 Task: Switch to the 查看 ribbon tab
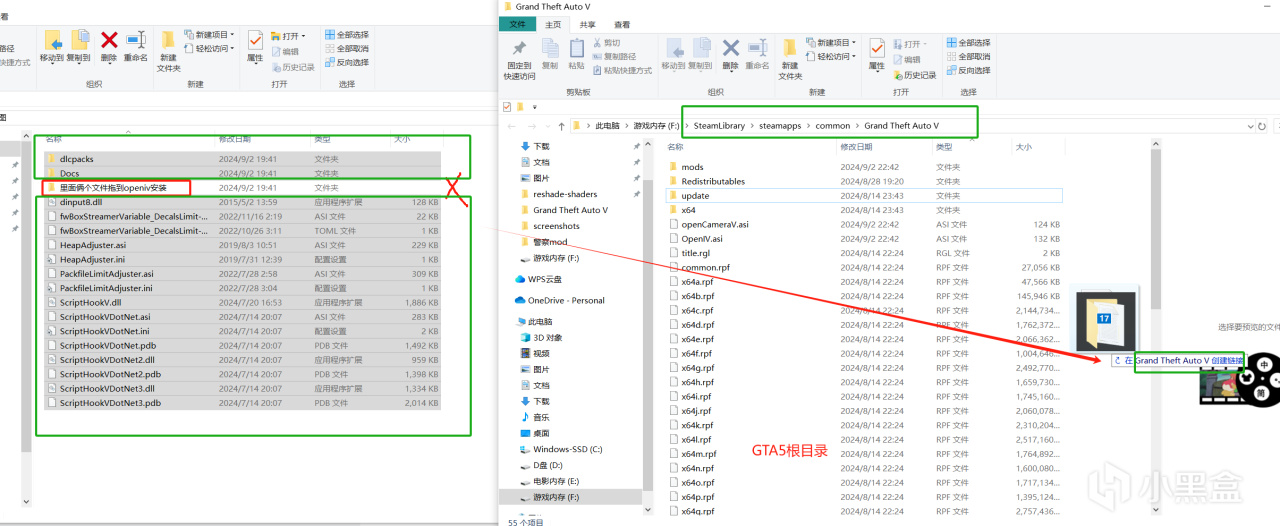[622, 24]
